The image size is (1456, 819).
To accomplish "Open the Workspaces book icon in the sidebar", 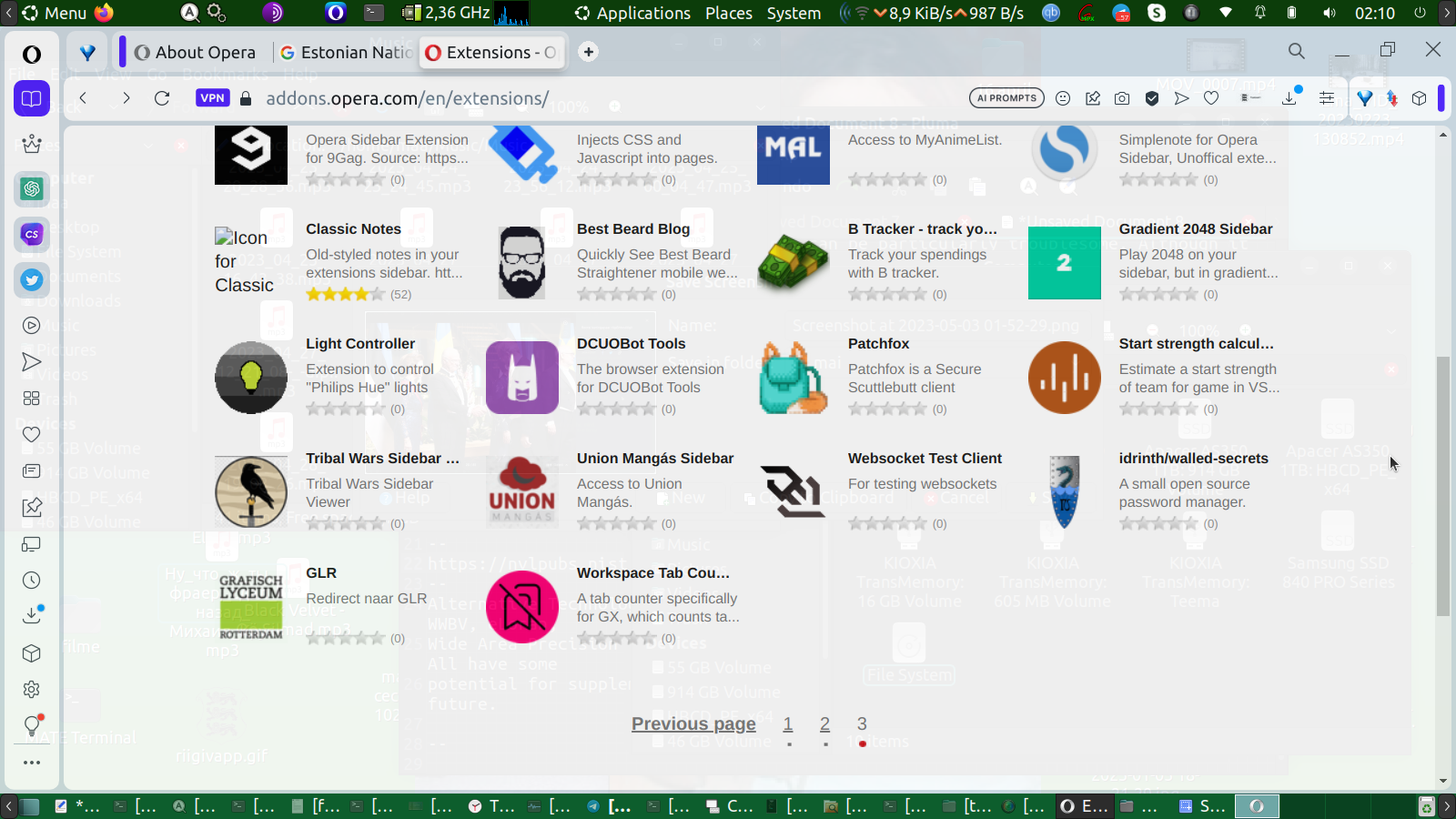I will [x=32, y=98].
